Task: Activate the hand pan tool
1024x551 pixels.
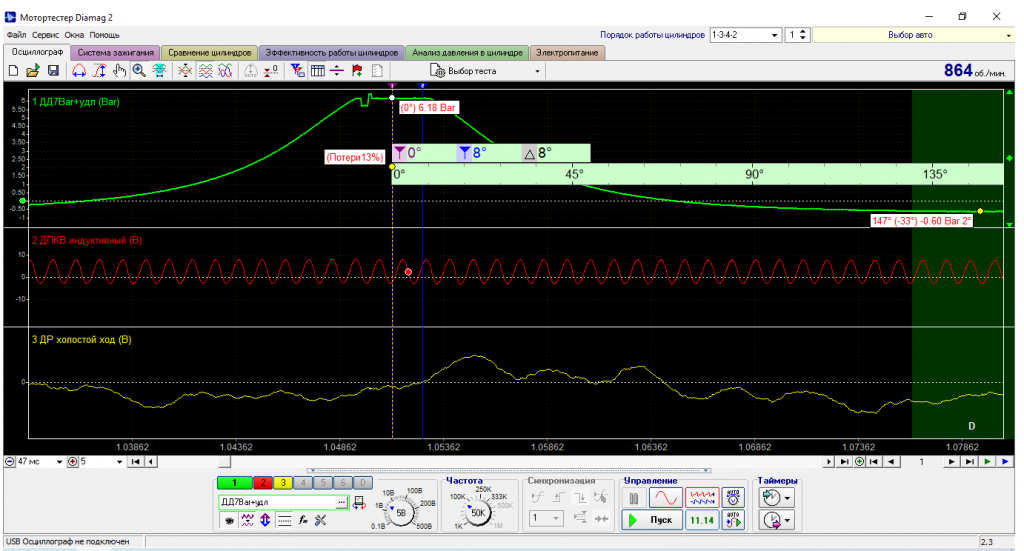Action: [x=119, y=71]
